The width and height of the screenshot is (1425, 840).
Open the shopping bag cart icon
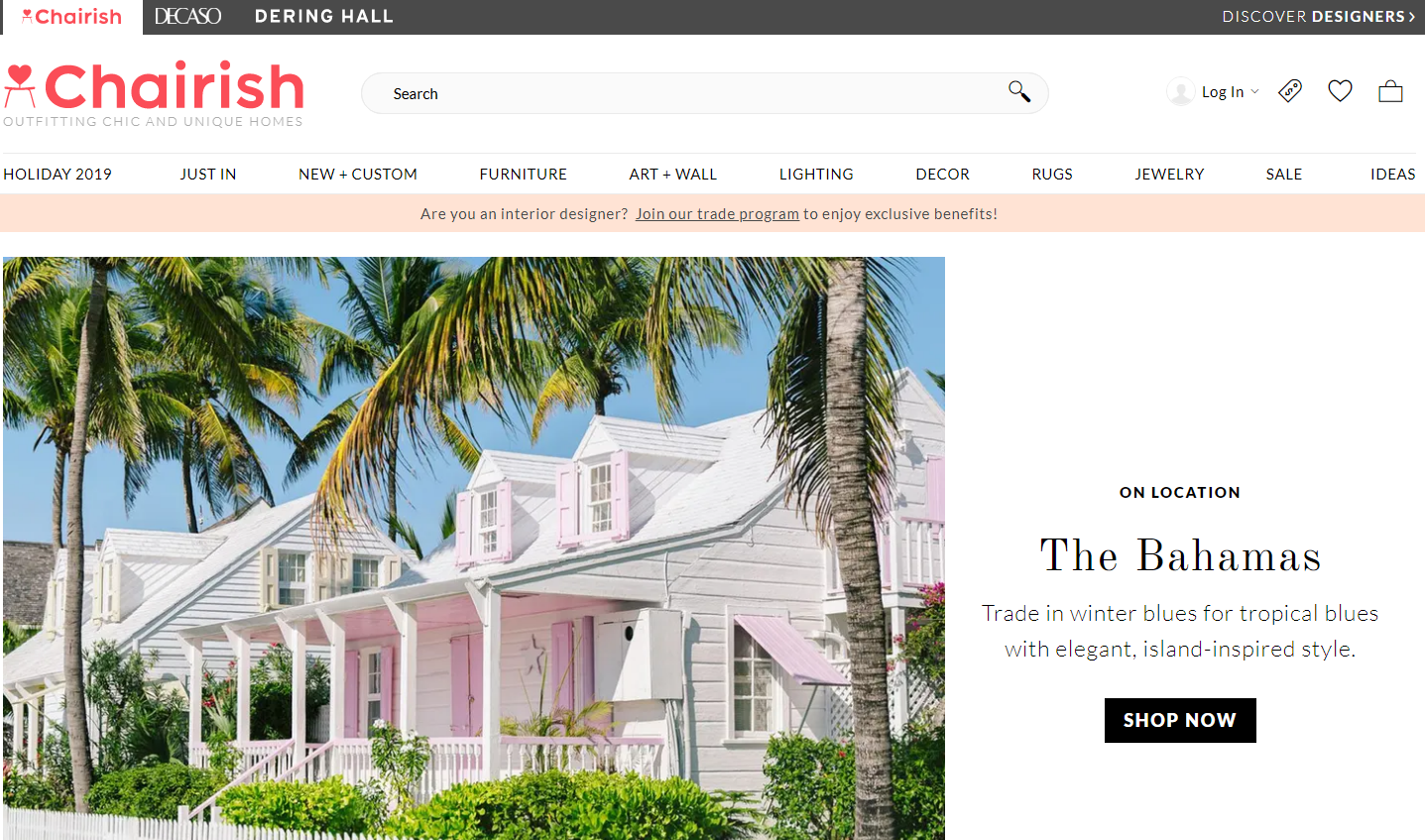[1390, 91]
